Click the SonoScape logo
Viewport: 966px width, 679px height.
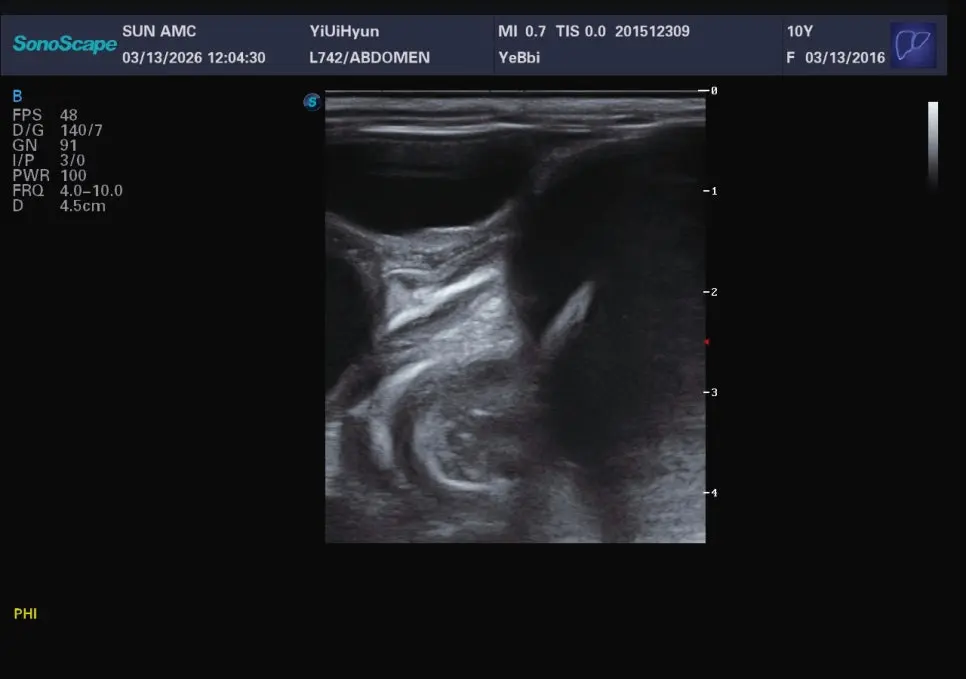65,44
